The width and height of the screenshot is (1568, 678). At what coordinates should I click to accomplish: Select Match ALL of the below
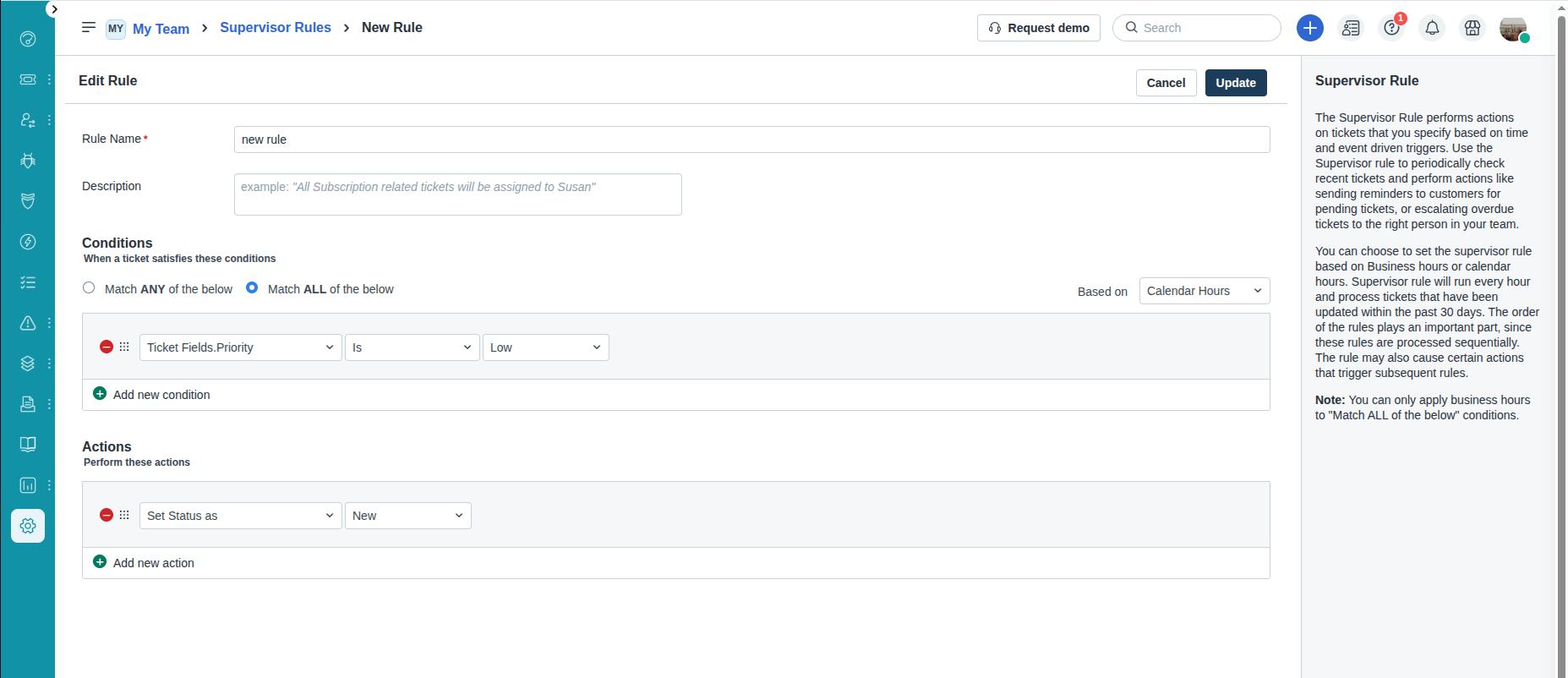[252, 287]
